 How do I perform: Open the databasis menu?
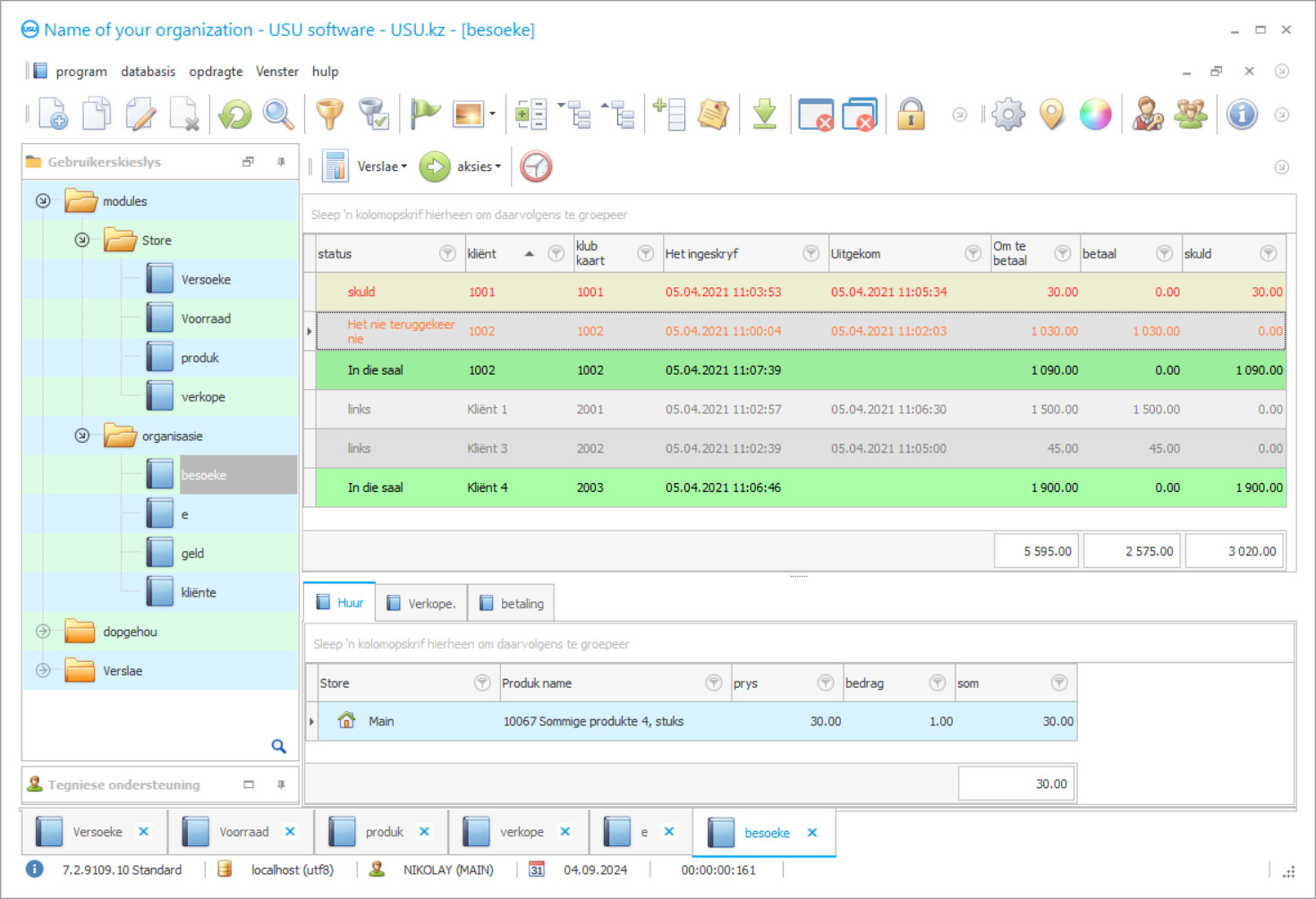tap(148, 72)
